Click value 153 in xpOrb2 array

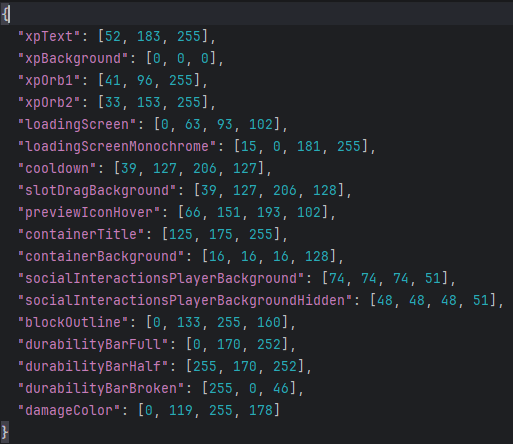[149, 102]
